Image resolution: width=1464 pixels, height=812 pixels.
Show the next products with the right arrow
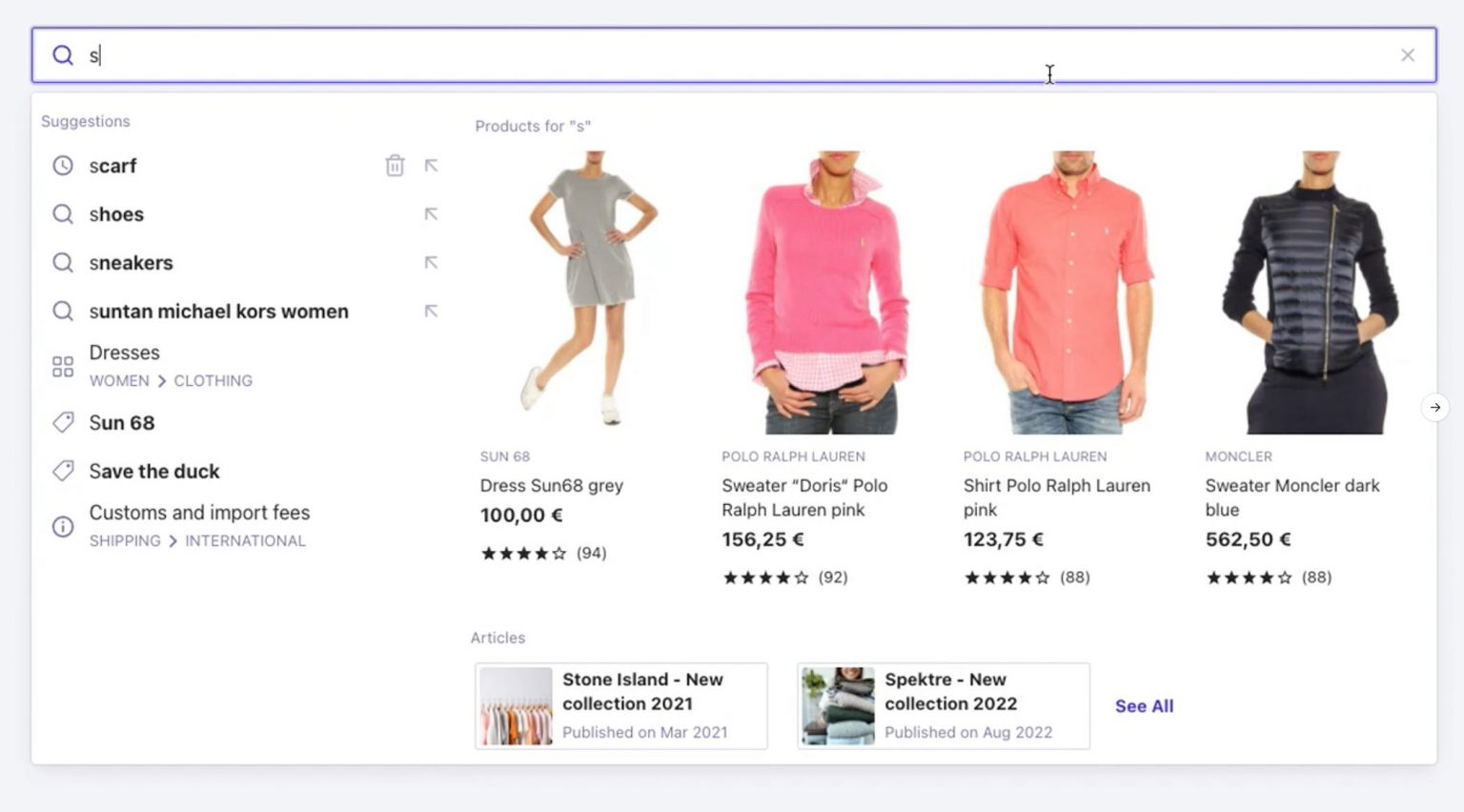pos(1434,408)
